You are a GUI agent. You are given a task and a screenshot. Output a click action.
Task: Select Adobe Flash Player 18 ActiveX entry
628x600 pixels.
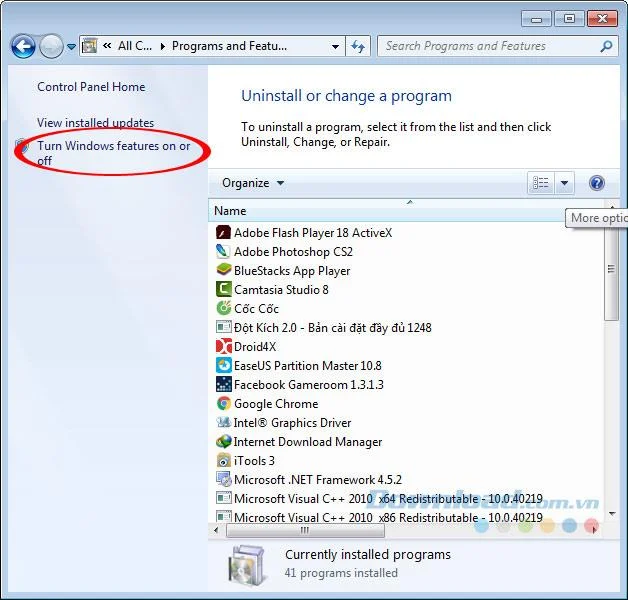[x=313, y=233]
